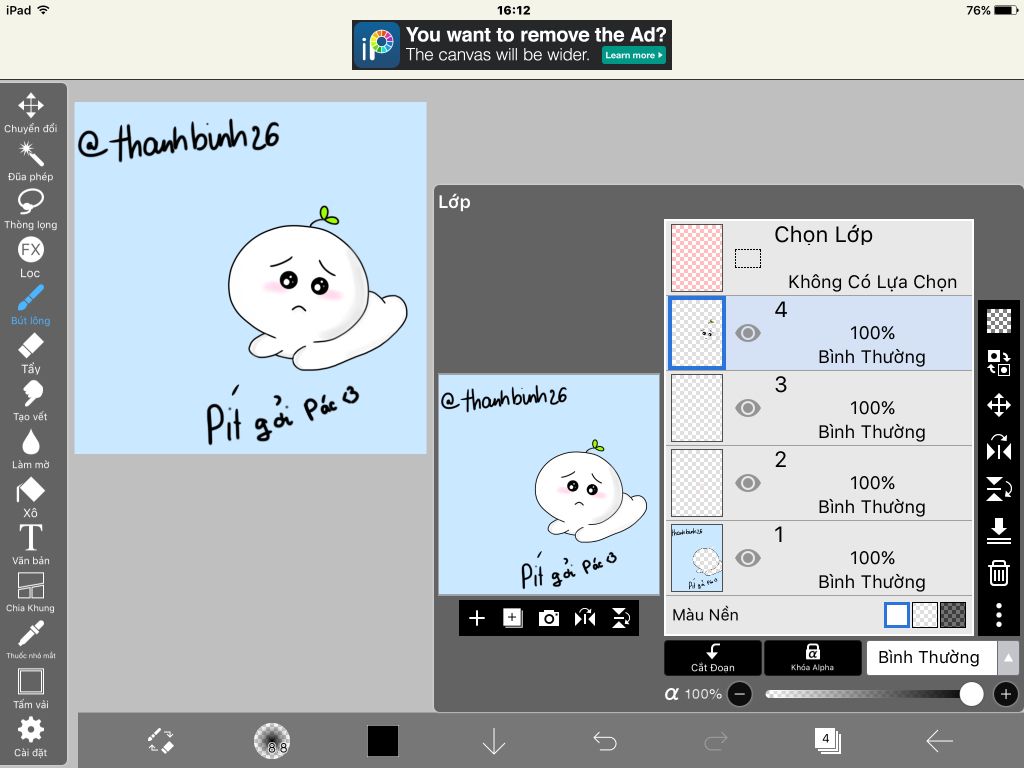Click the down arrow in bottom bar
The image size is (1024, 768).
pyautogui.click(x=494, y=741)
